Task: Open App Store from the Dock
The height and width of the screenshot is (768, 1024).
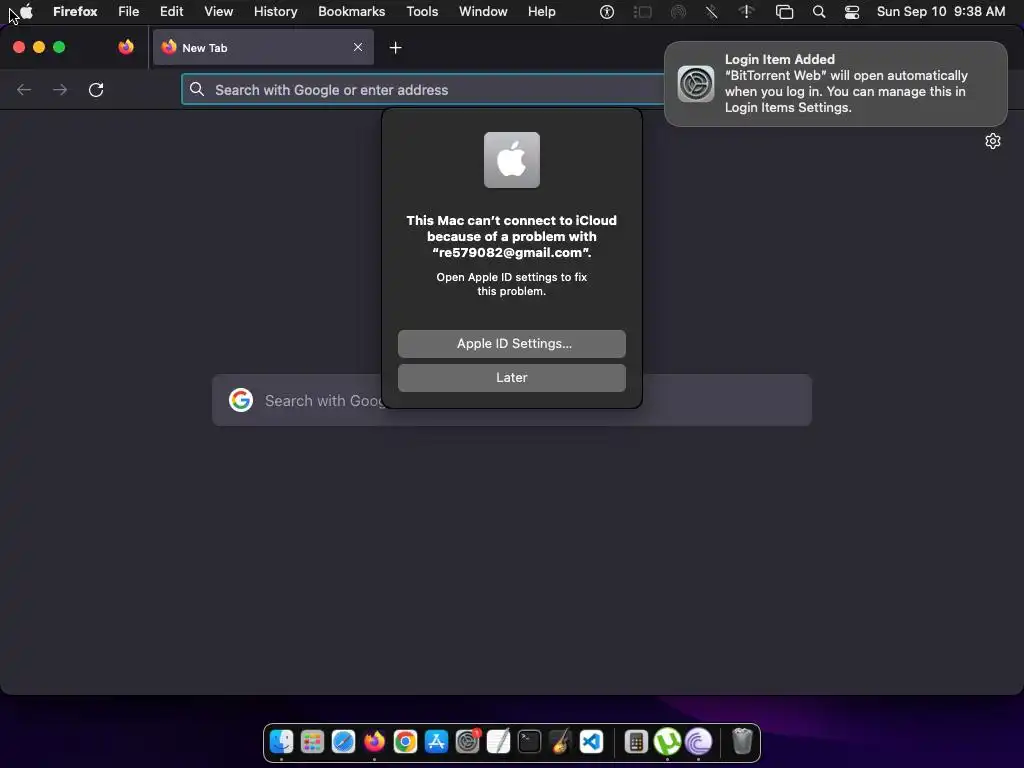Action: [436, 742]
